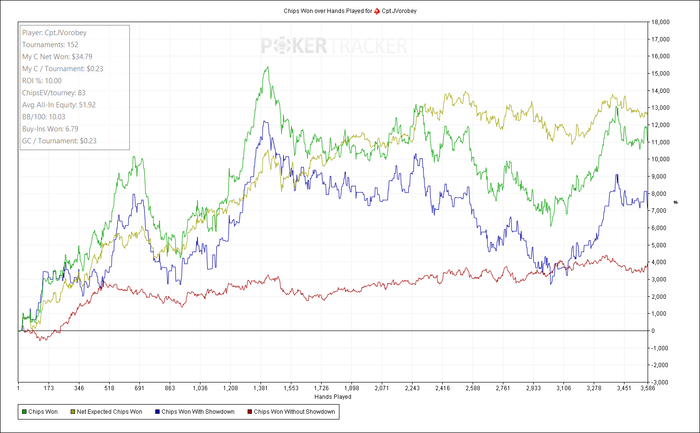This screenshot has width=700, height=433.
Task: Select the 'Chips Won Without Showdown' legend label
Action: 294,412
